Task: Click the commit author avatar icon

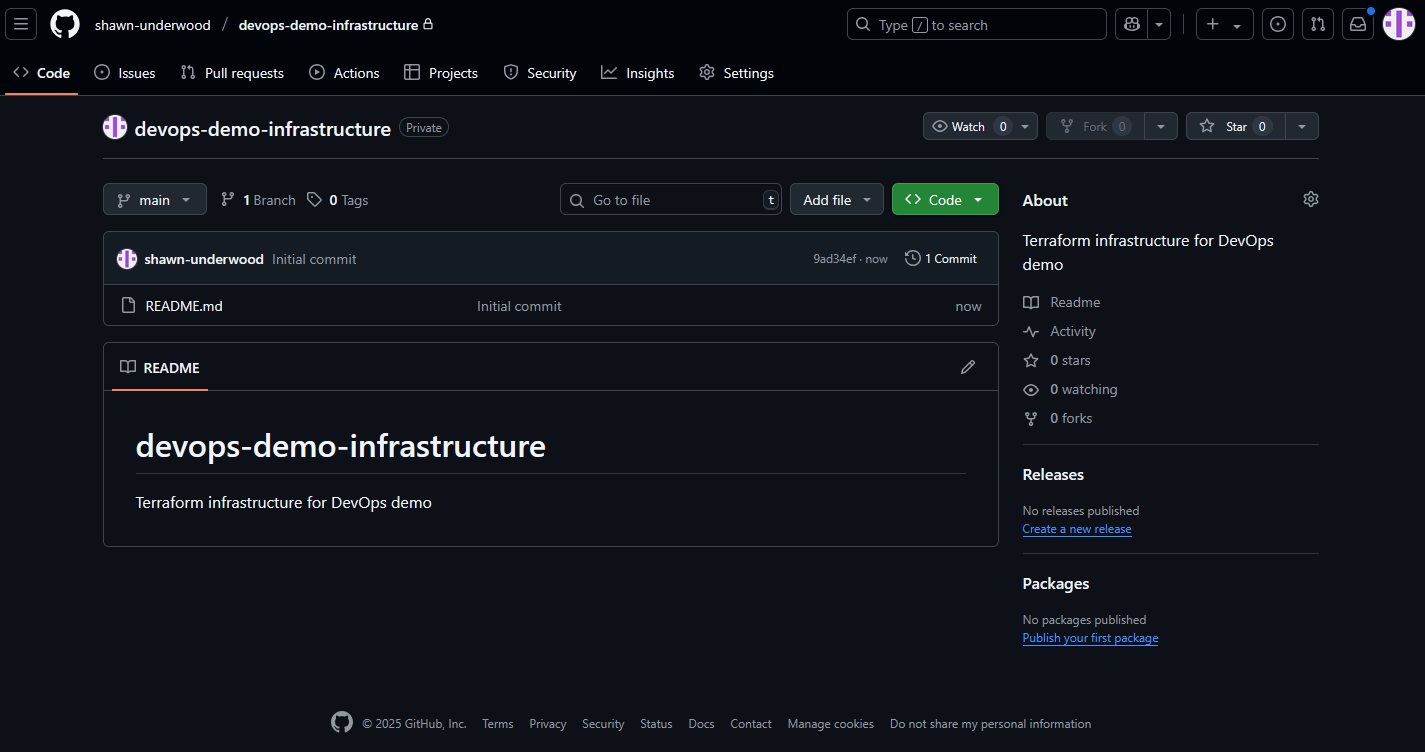Action: [127, 259]
